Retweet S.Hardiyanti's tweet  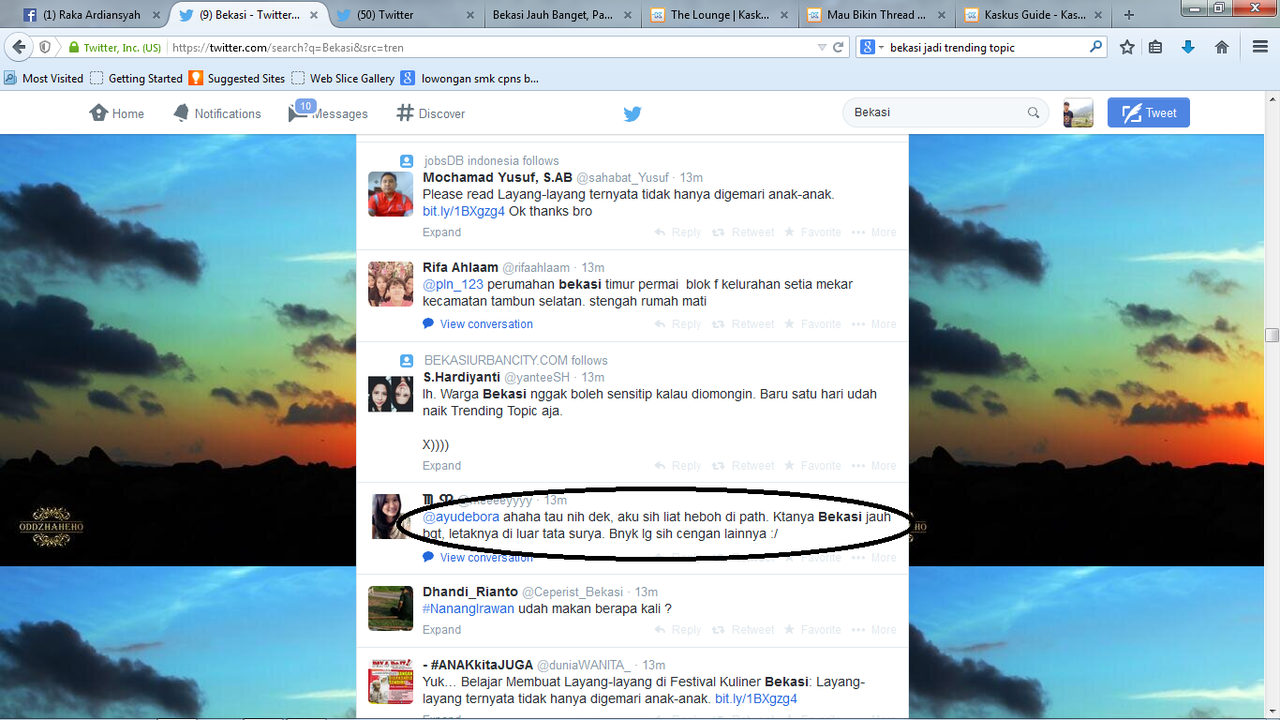743,466
